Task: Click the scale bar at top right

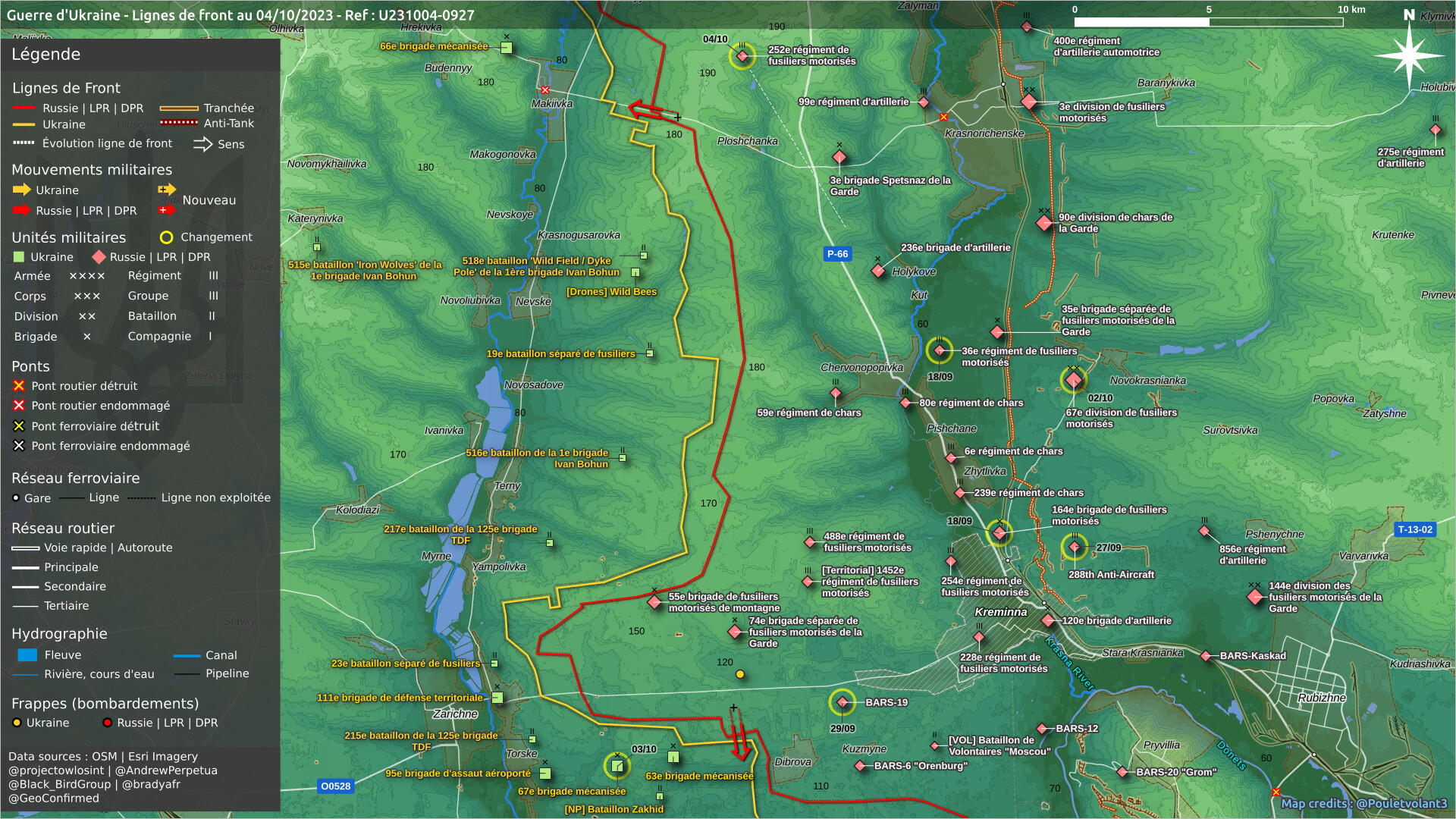Action: [x=1208, y=22]
